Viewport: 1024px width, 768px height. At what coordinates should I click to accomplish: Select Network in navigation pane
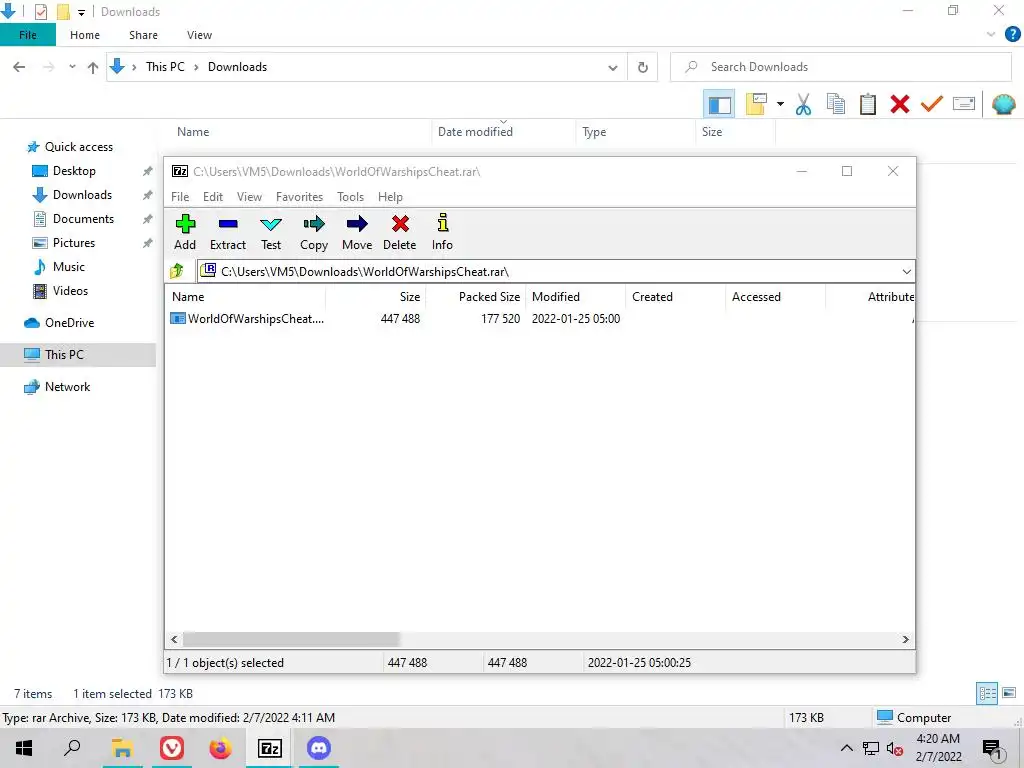(x=67, y=387)
